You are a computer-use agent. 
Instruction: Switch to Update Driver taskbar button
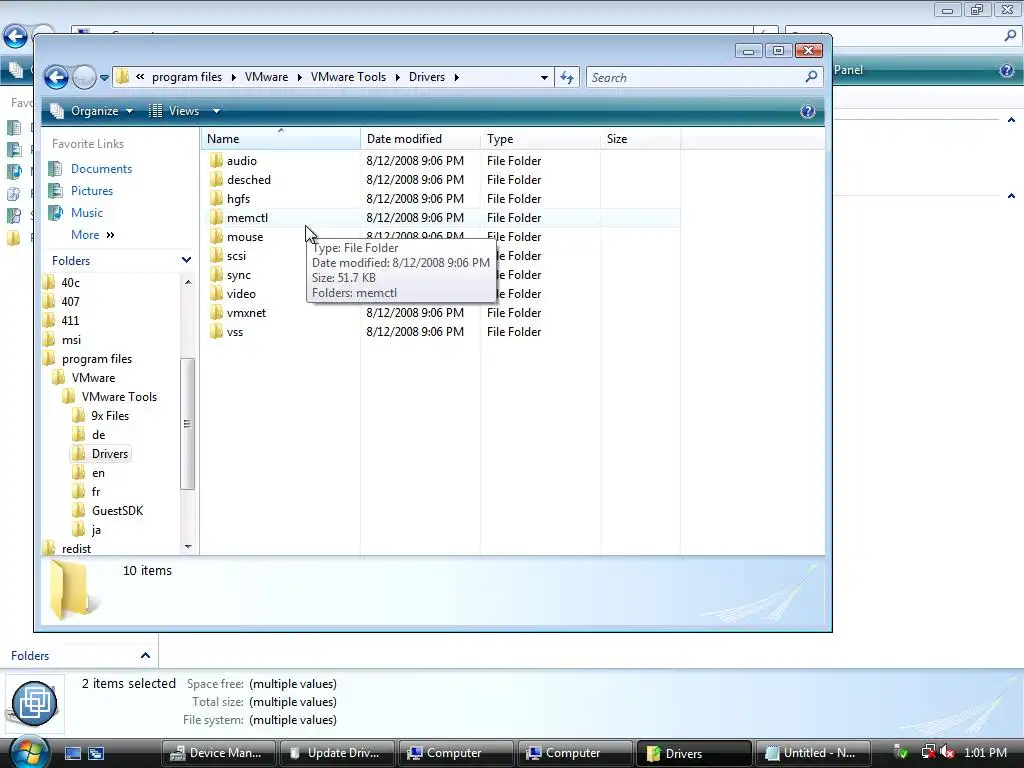pos(337,753)
